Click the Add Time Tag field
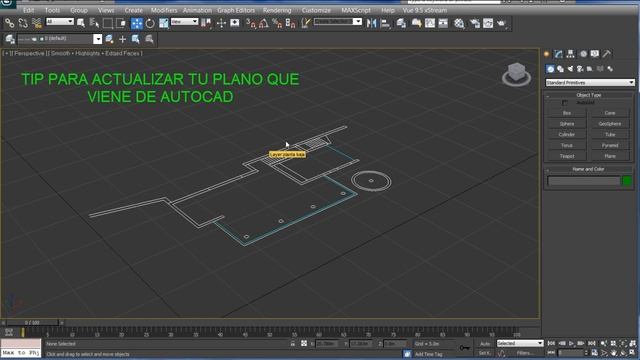The height and width of the screenshot is (360, 640). click(428, 354)
